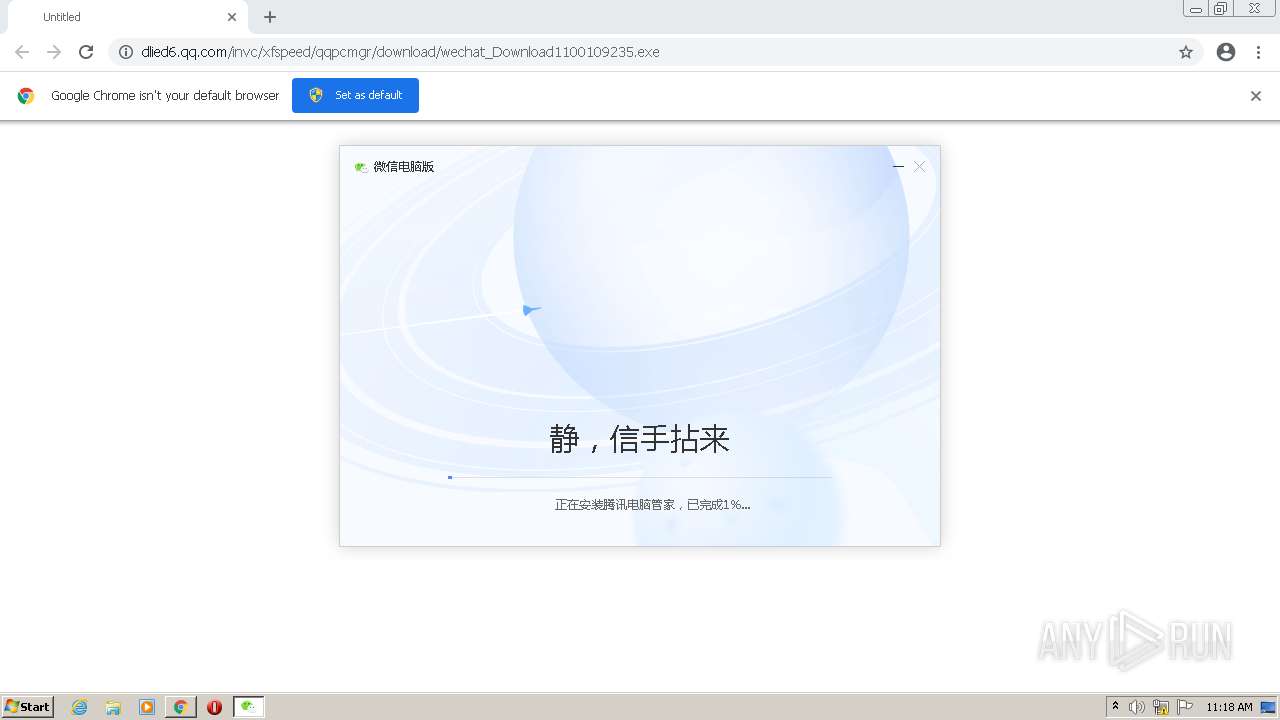Click the WeChat logo in installer title
1280x720 pixels.
pos(361,167)
